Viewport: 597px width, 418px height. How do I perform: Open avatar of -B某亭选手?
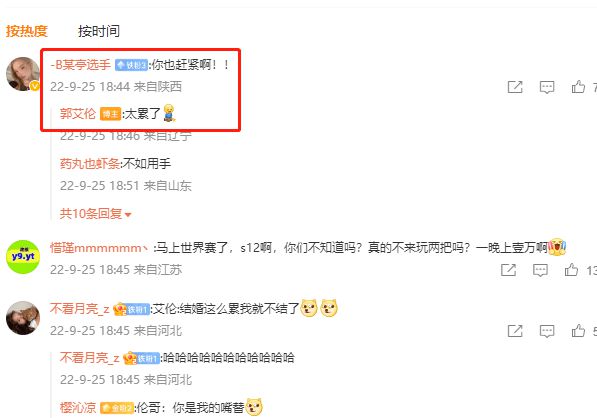click(x=23, y=74)
